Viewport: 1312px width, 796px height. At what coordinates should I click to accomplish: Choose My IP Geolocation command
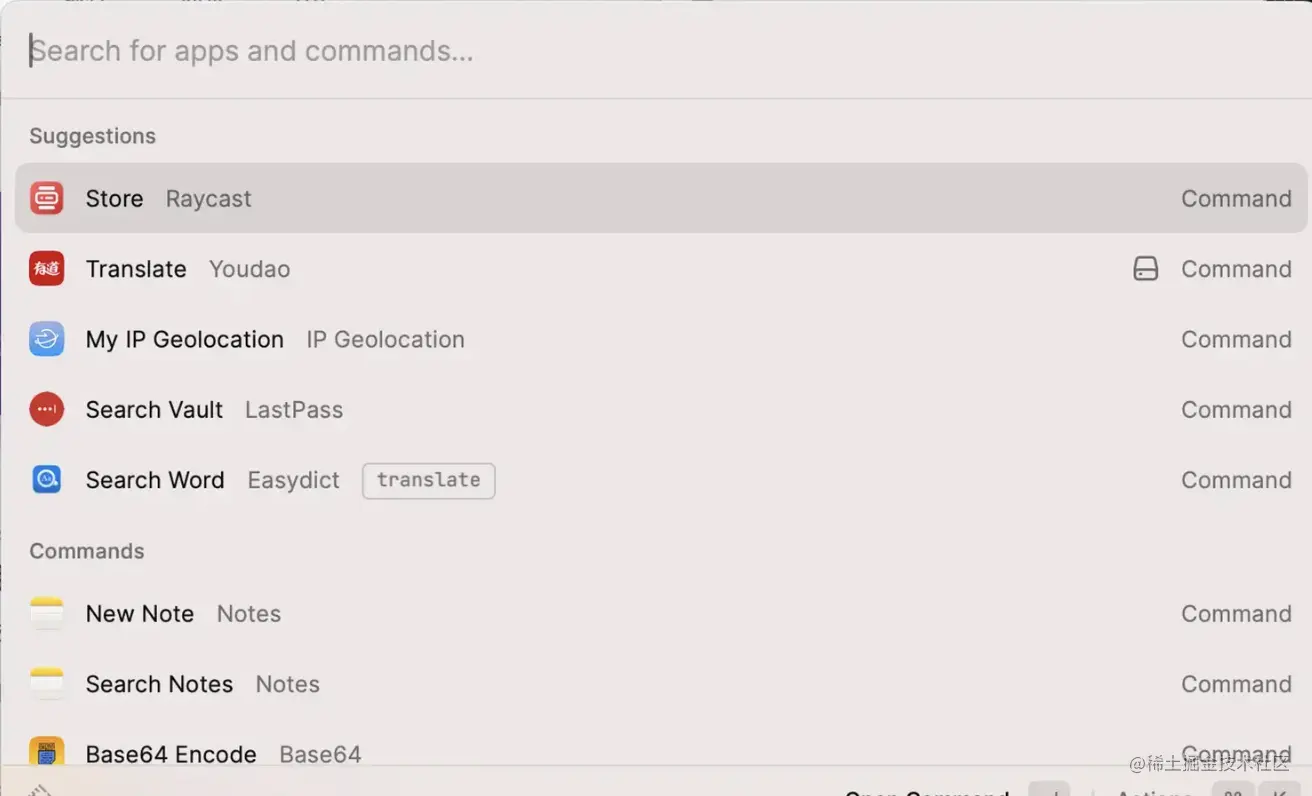[x=661, y=339]
